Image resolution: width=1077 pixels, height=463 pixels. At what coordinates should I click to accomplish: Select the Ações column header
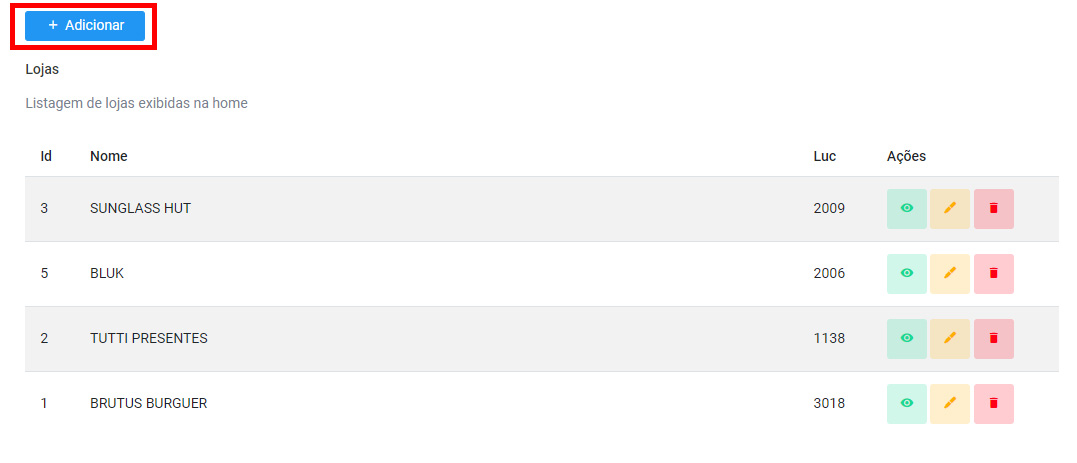pos(906,157)
